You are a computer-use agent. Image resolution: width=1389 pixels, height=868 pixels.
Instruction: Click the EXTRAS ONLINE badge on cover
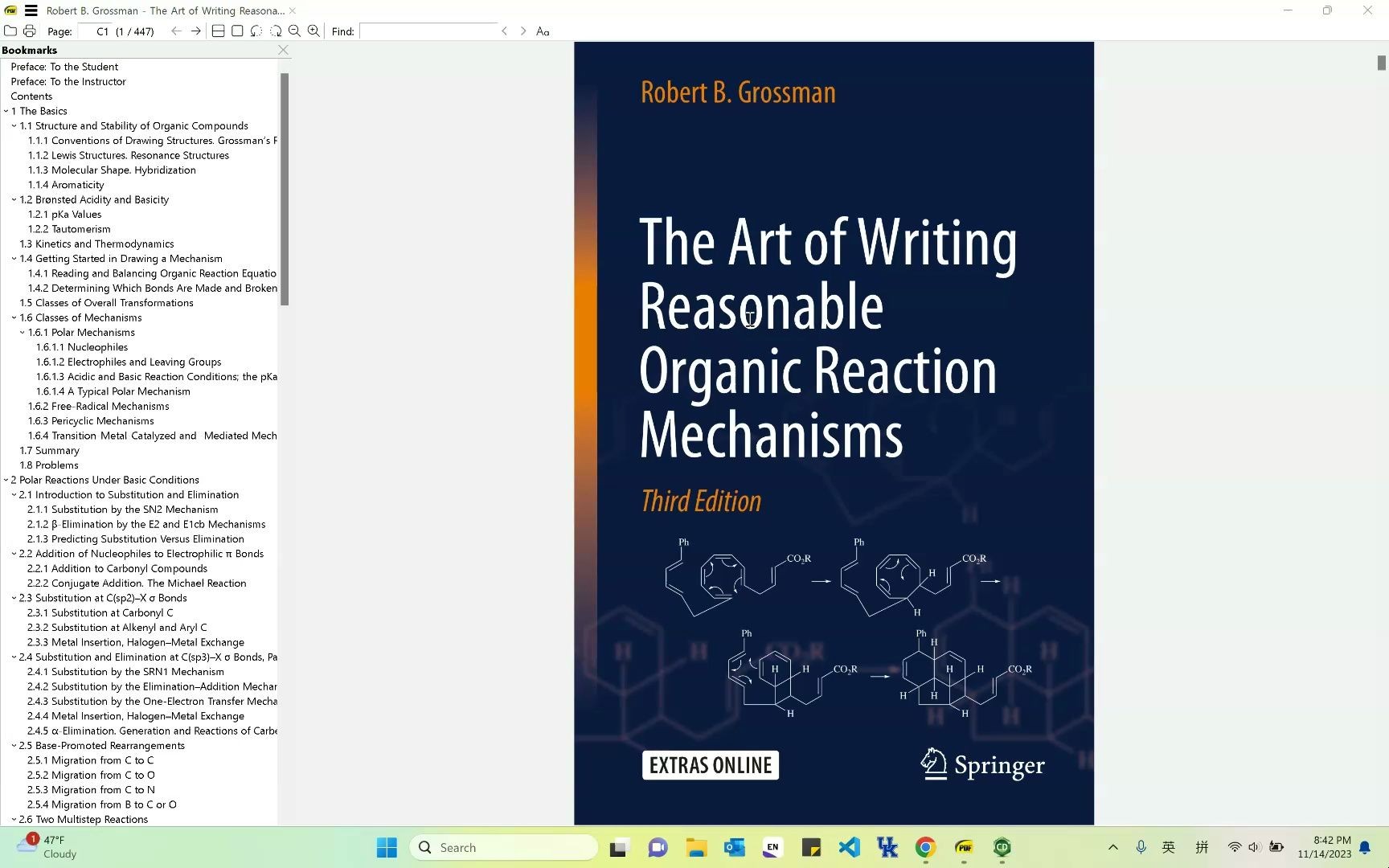(711, 765)
